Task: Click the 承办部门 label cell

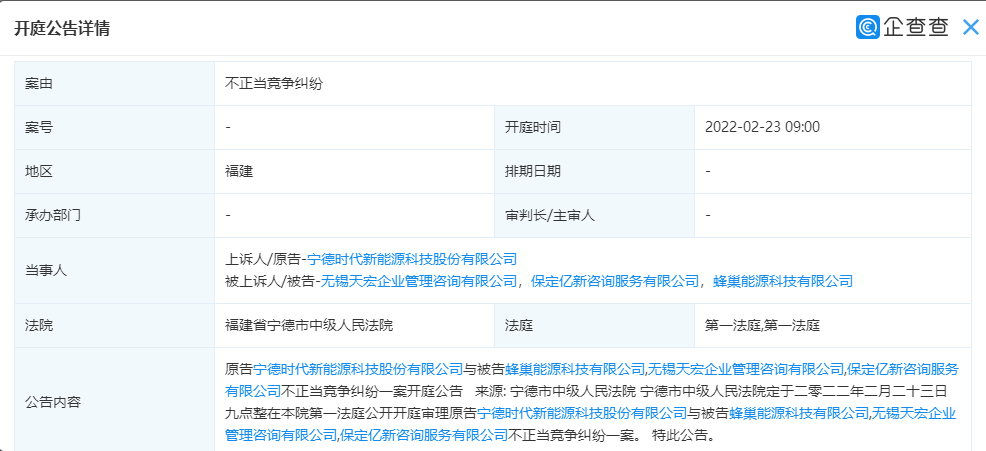Action: coord(114,215)
